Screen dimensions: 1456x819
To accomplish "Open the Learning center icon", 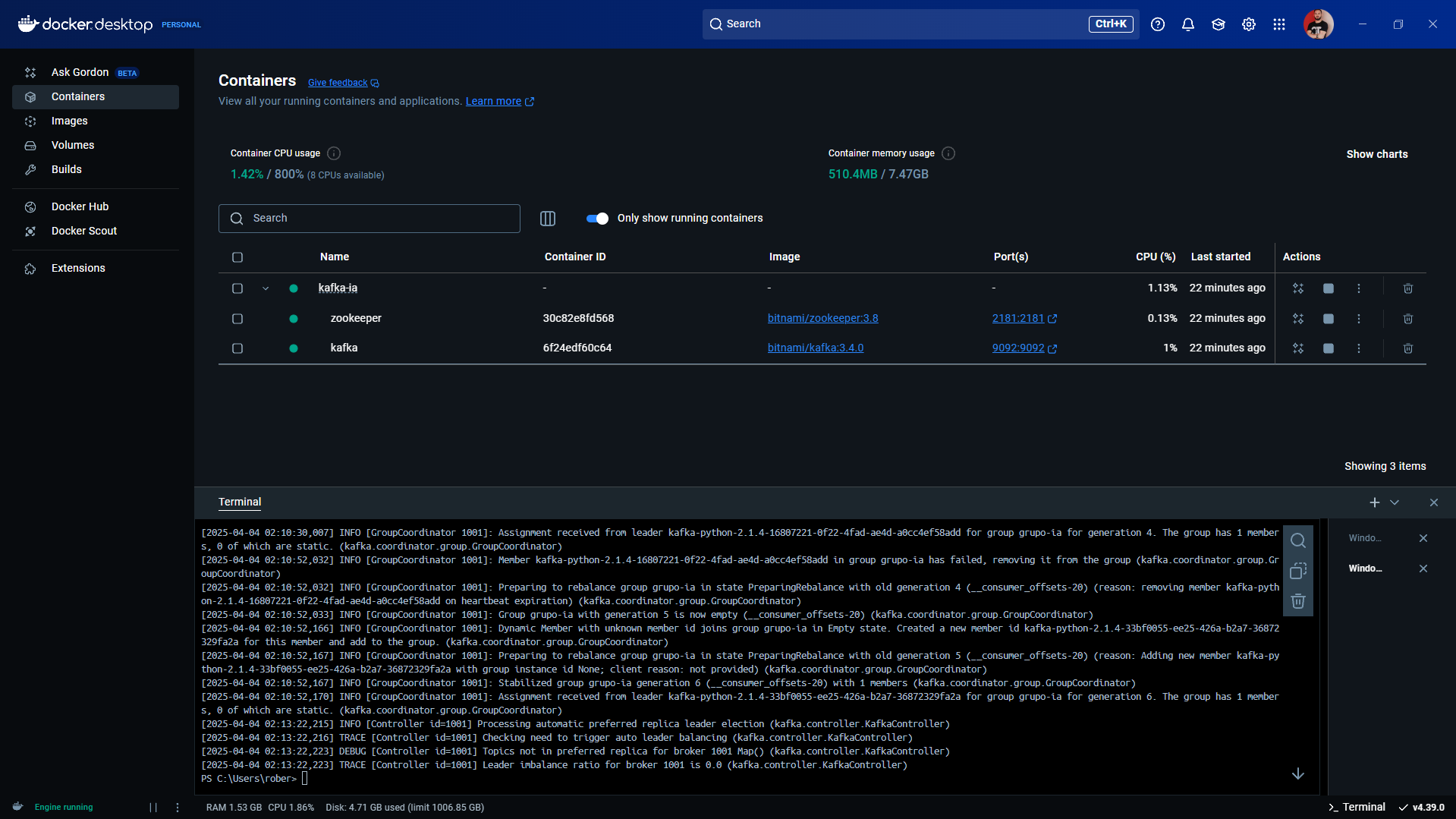I will point(1219,24).
